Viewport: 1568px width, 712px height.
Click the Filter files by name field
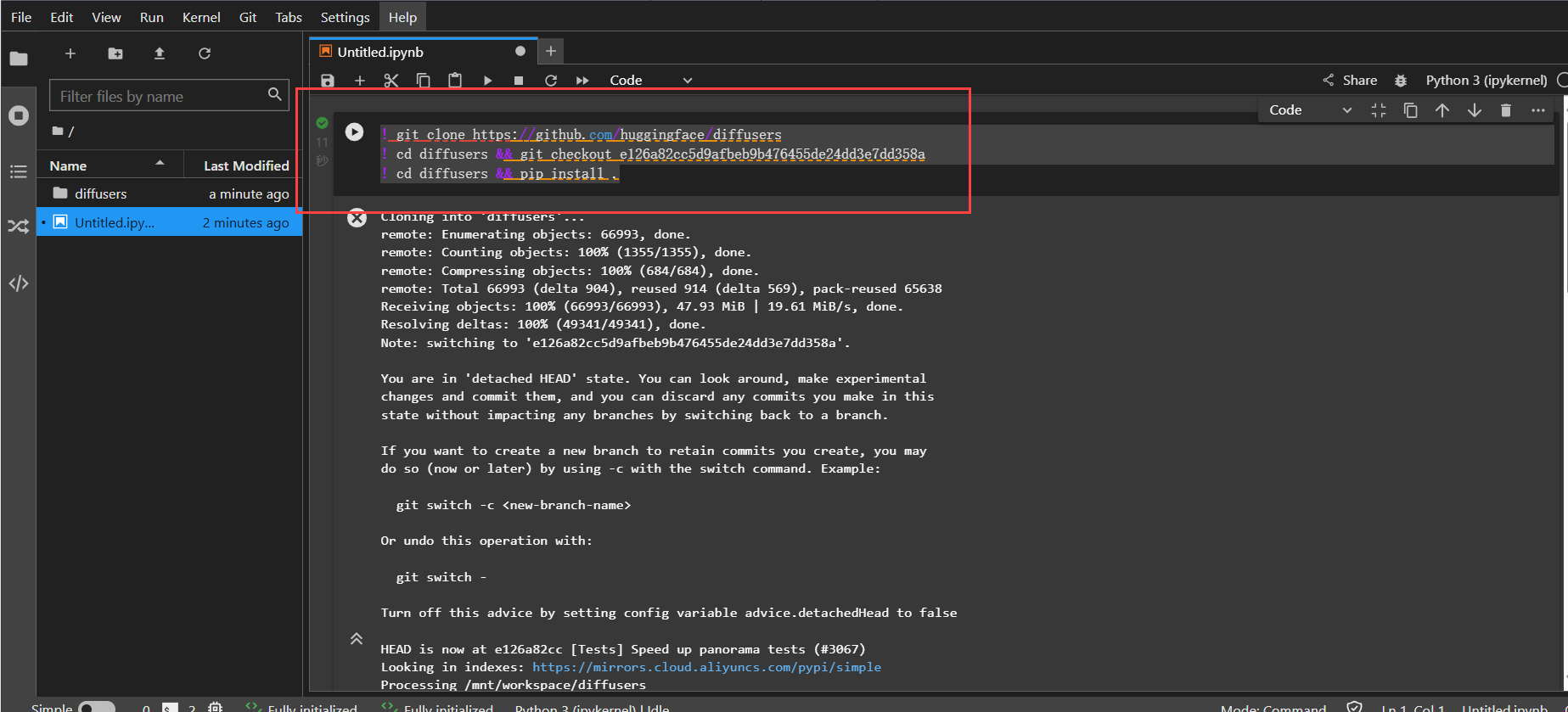168,96
